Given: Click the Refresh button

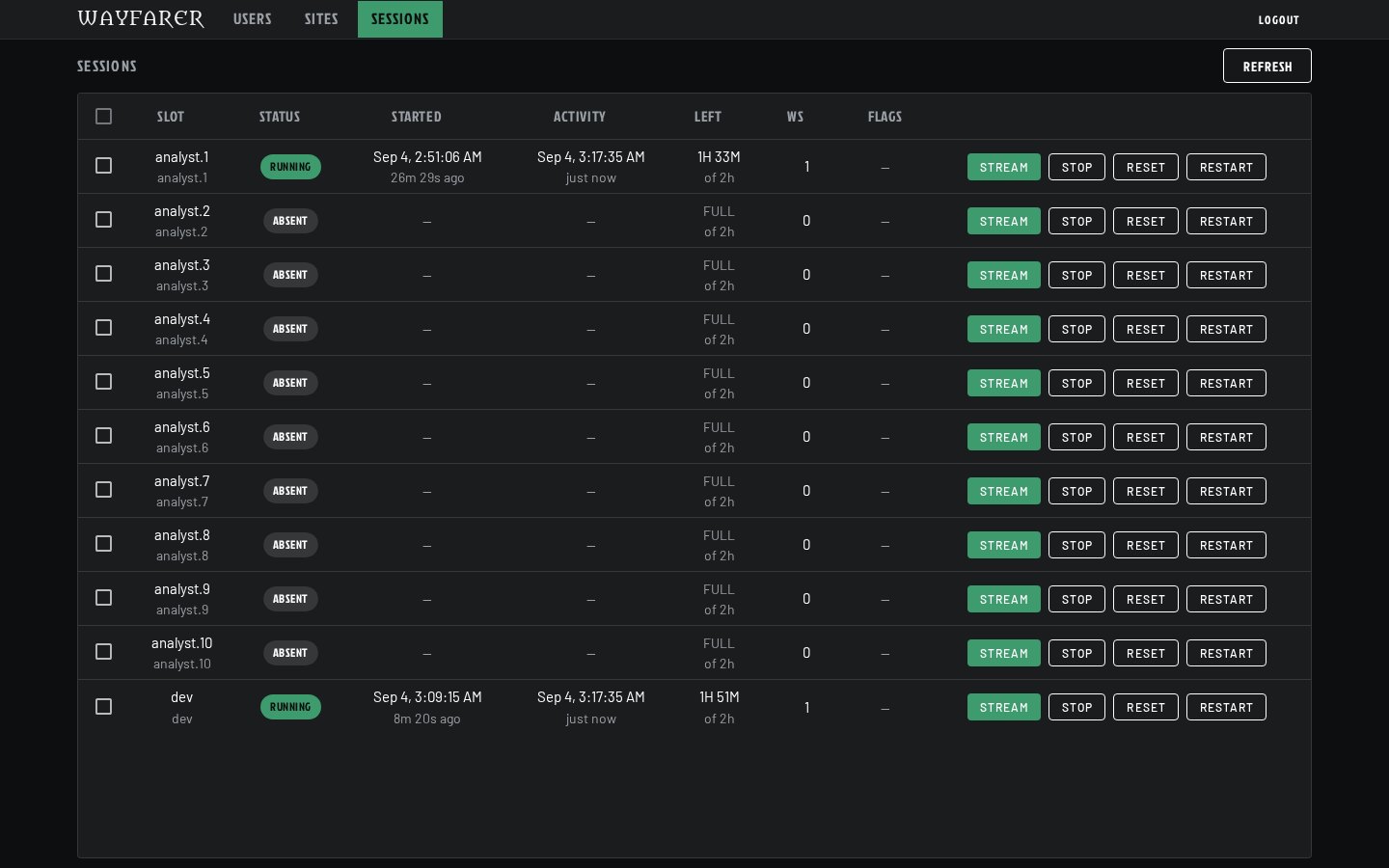Looking at the screenshot, I should point(1266,66).
